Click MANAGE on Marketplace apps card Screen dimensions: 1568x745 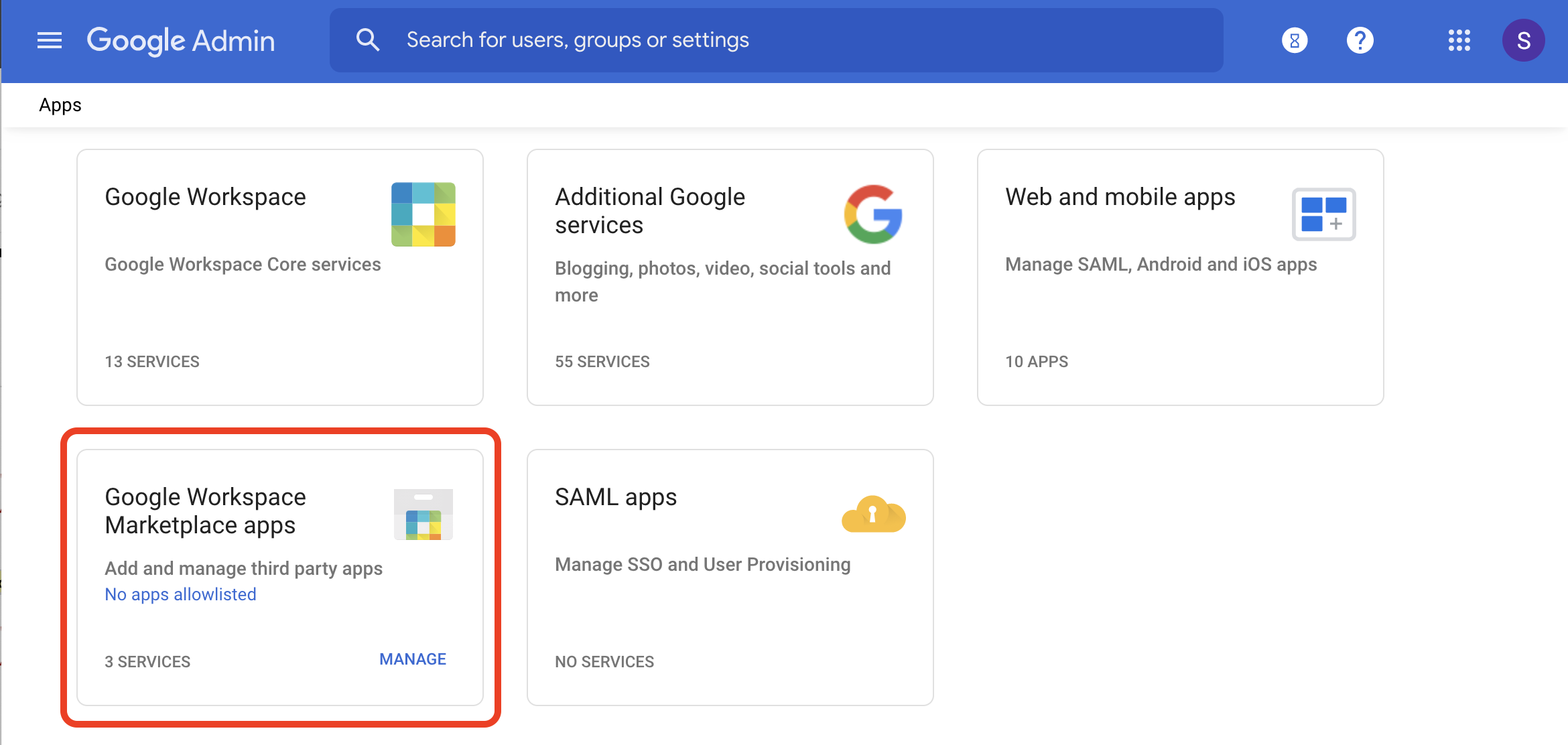coord(412,659)
